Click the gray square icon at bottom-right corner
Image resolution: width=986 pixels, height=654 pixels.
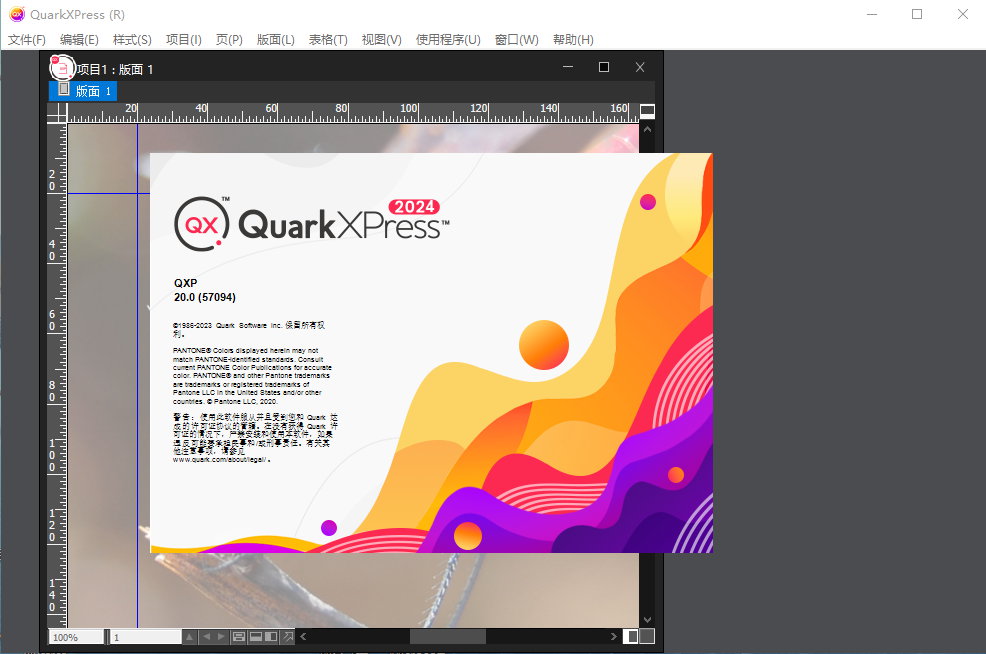coord(647,636)
